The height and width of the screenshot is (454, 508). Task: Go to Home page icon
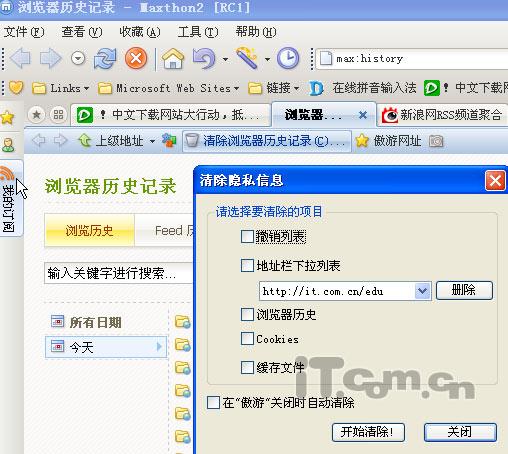(173, 58)
